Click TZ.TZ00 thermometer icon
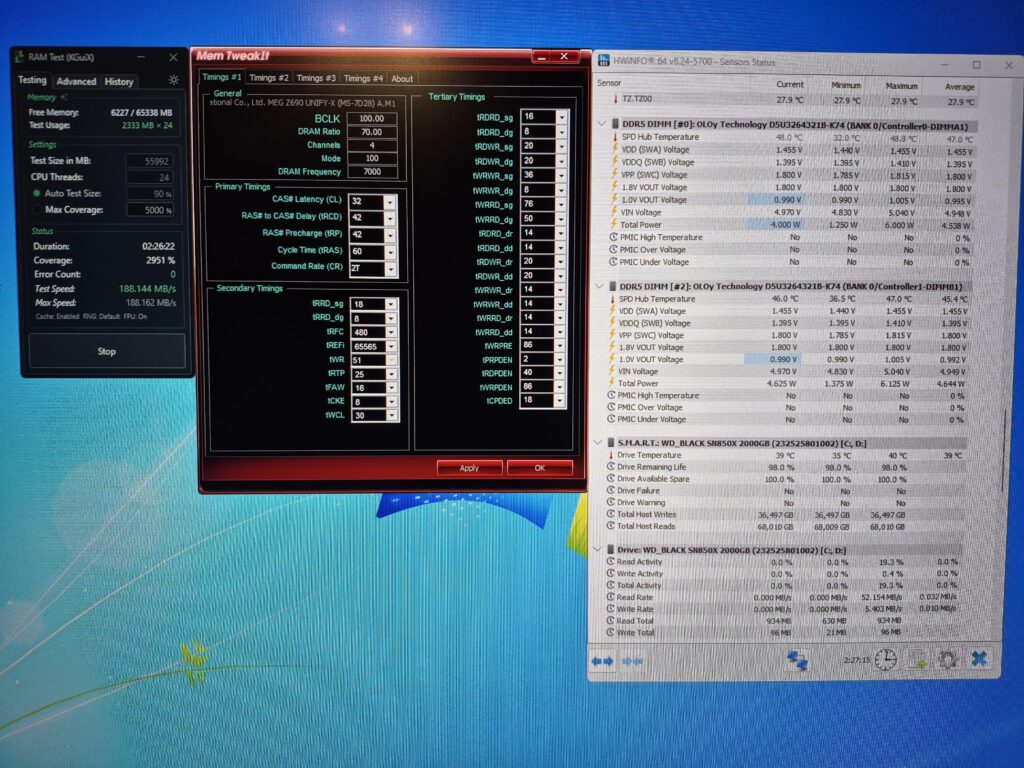 pyautogui.click(x=615, y=99)
